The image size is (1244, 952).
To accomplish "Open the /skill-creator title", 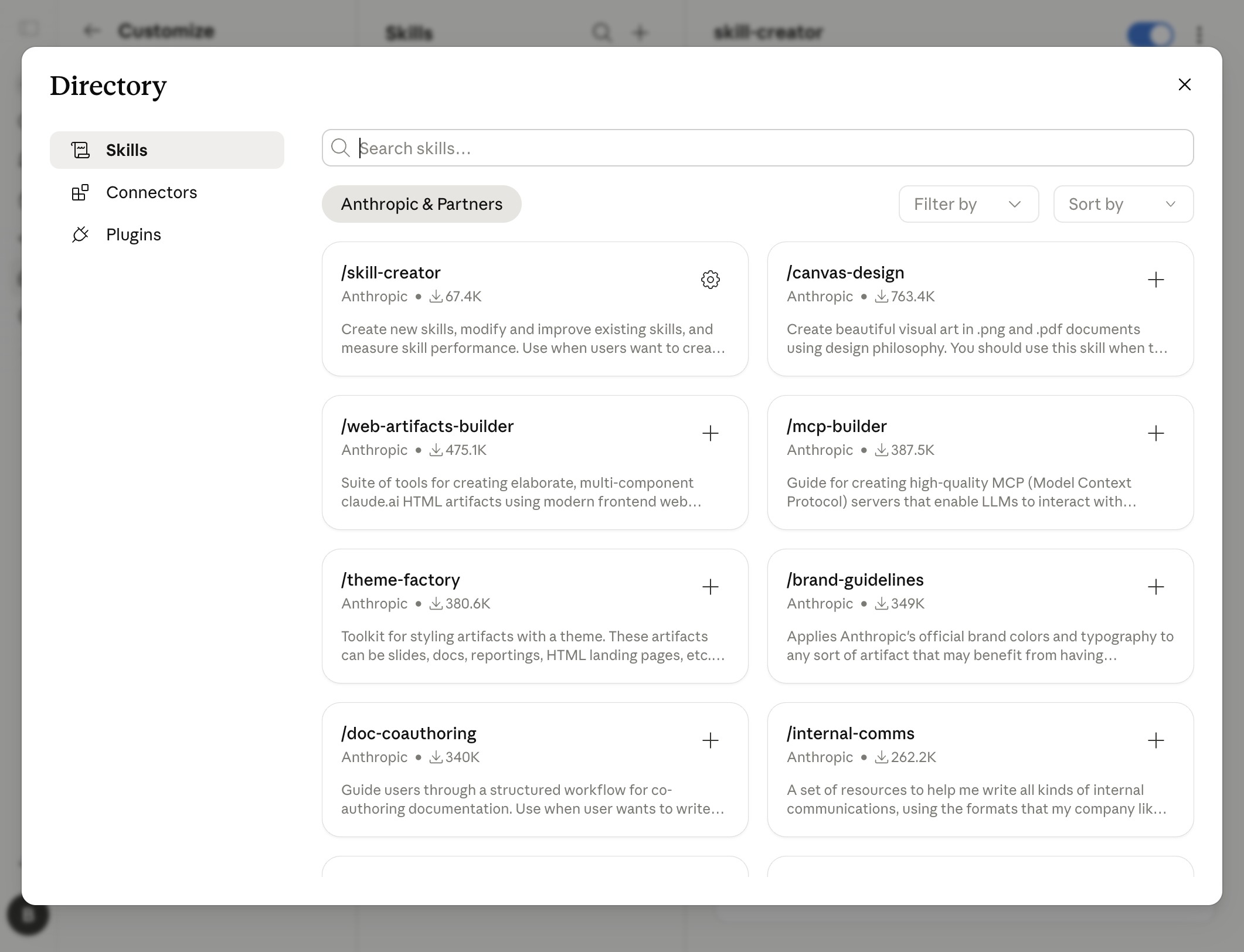I will pos(391,273).
